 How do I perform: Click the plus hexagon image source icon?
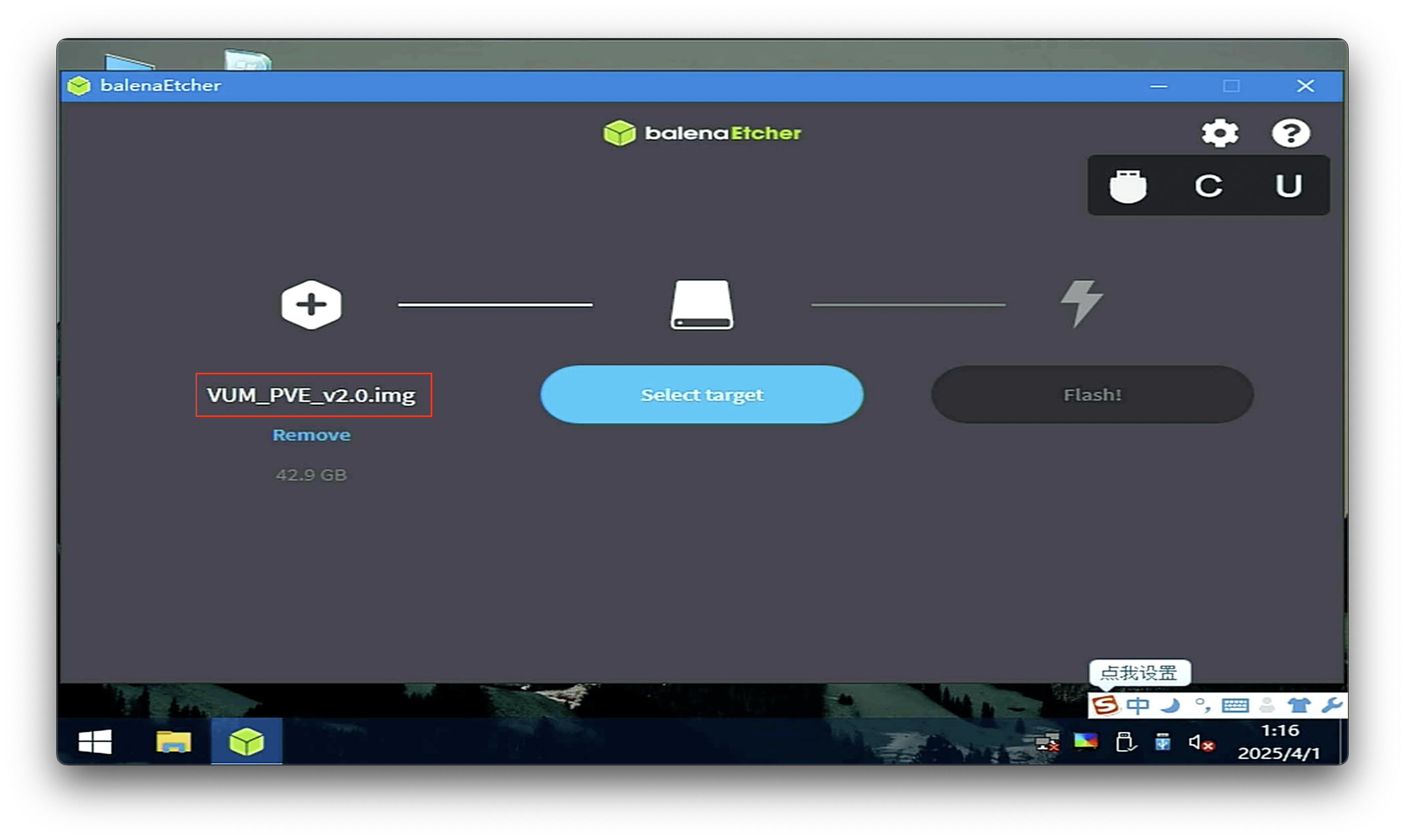pos(311,305)
